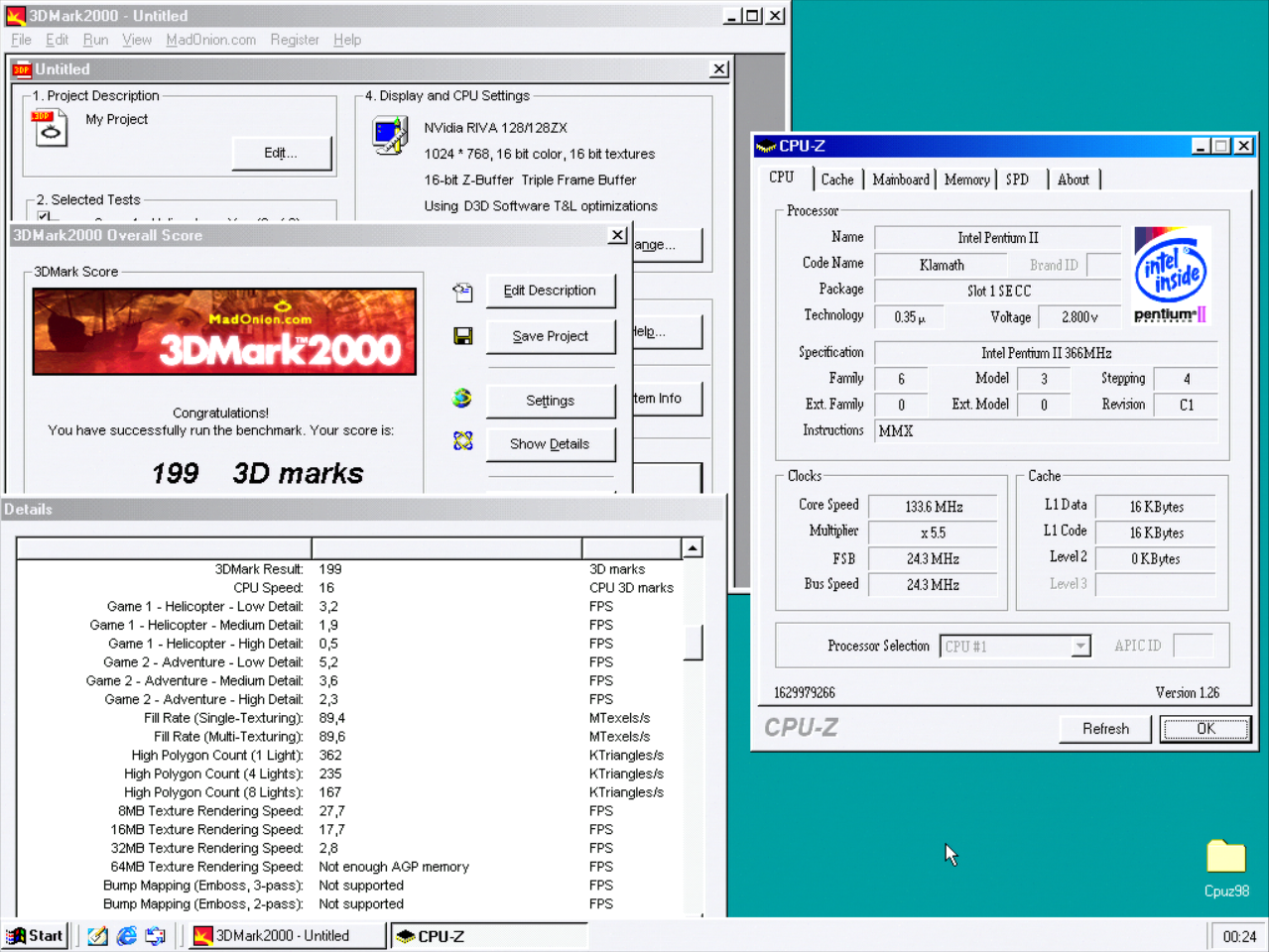This screenshot has height=952, width=1269.
Task: Click the floppy disk Save Project icon
Action: (462, 336)
